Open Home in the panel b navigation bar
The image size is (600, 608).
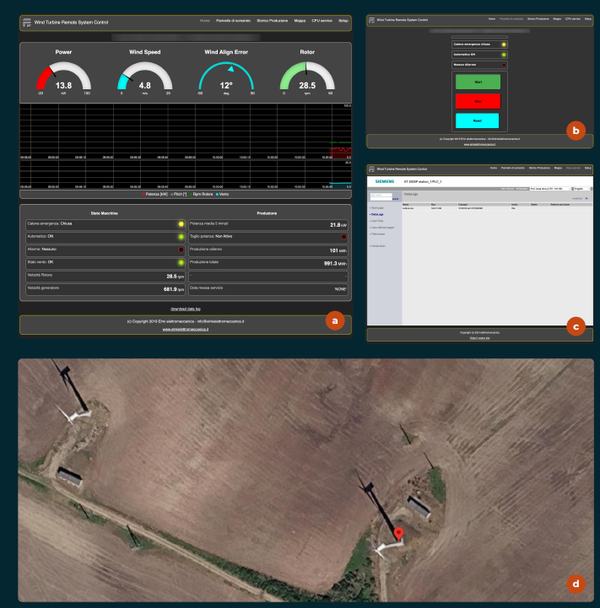pos(492,19)
